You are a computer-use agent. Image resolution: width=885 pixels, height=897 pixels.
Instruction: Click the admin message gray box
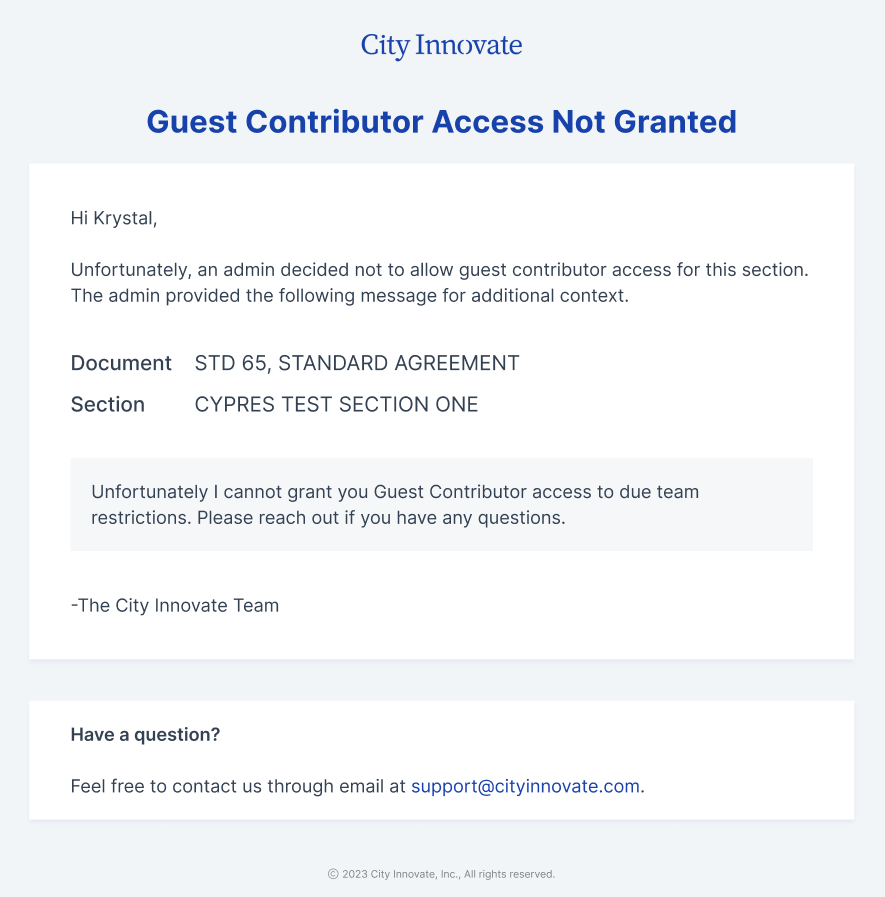pos(442,505)
